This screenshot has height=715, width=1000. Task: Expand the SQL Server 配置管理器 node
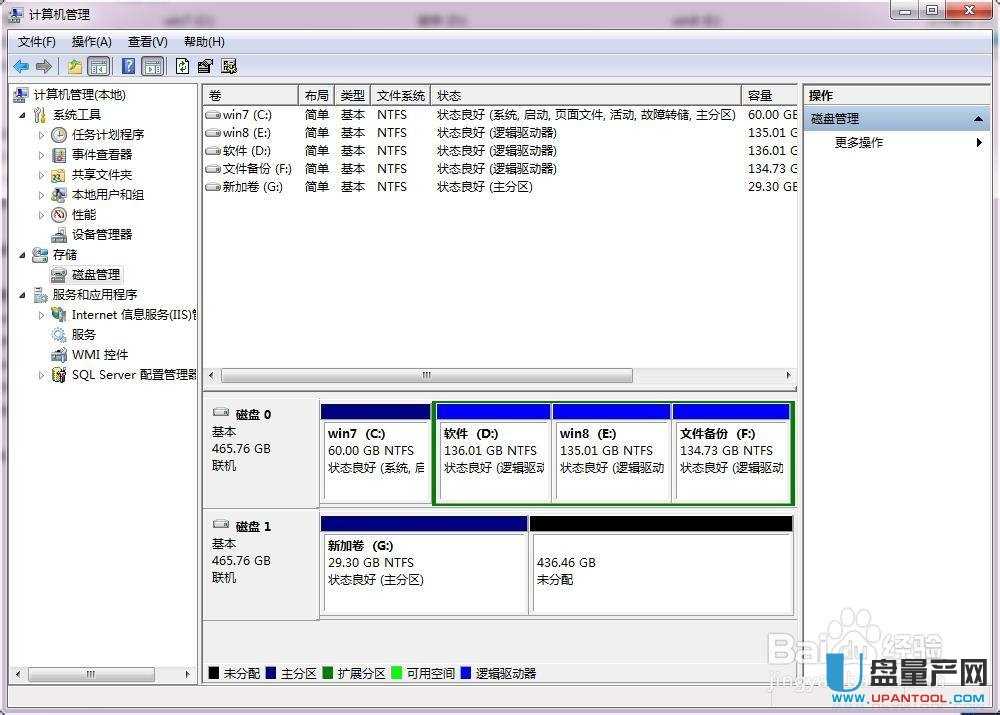click(x=42, y=375)
